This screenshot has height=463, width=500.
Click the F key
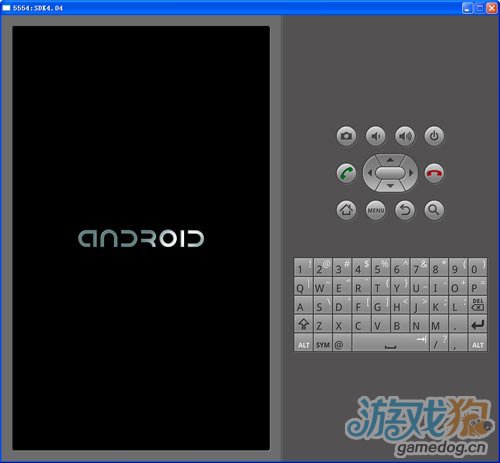361,305
